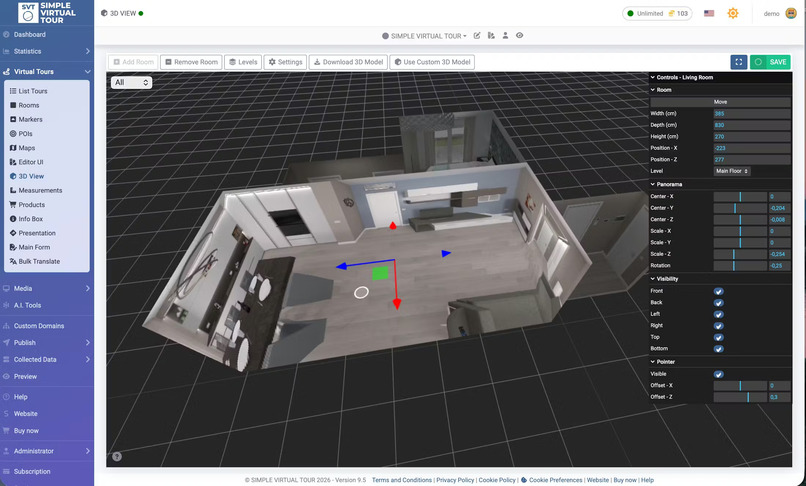The height and width of the screenshot is (486, 806).
Task: Toggle Left wall visibility checkbox
Action: pos(719,314)
